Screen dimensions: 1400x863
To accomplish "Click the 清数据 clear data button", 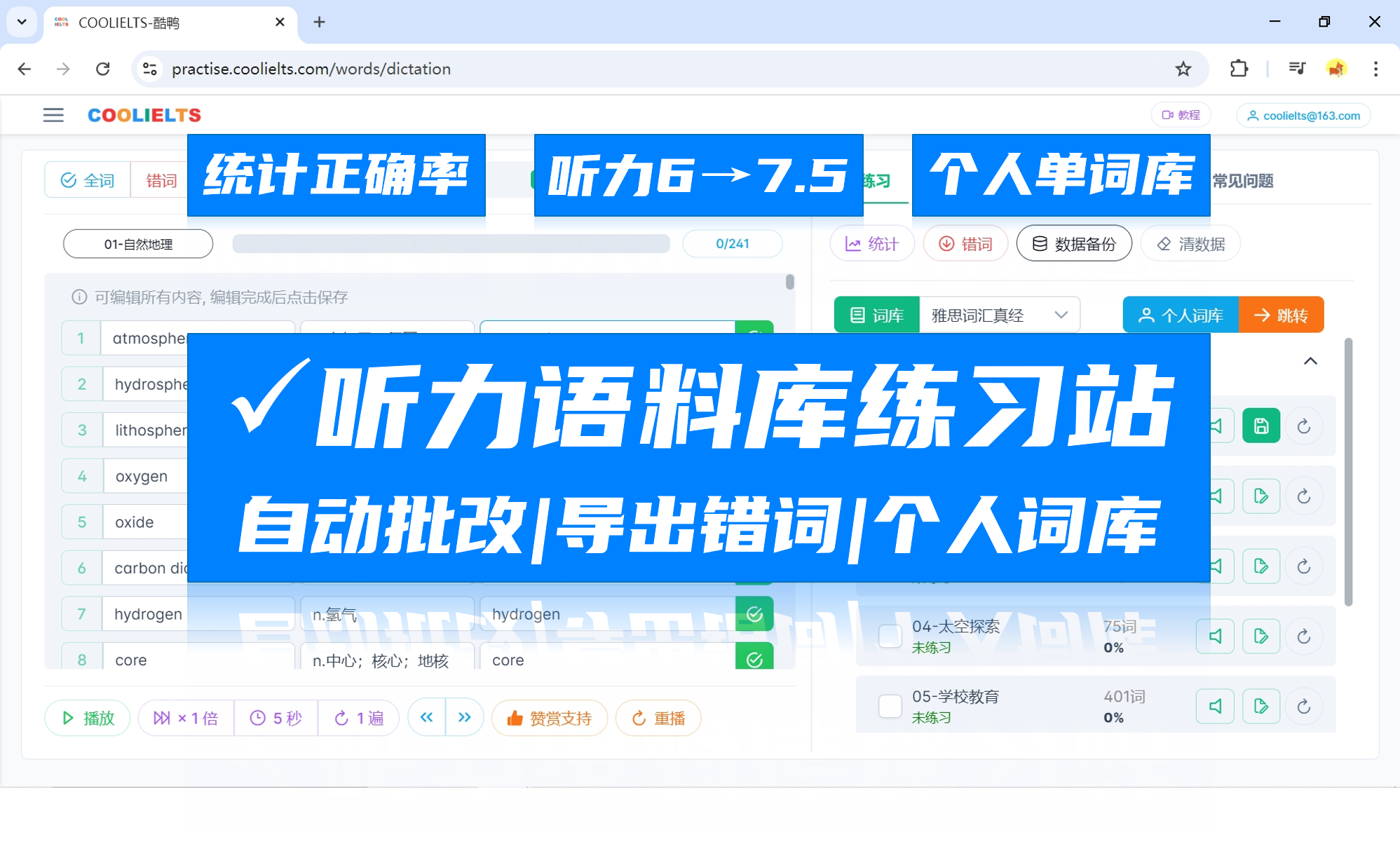I will coord(1191,243).
